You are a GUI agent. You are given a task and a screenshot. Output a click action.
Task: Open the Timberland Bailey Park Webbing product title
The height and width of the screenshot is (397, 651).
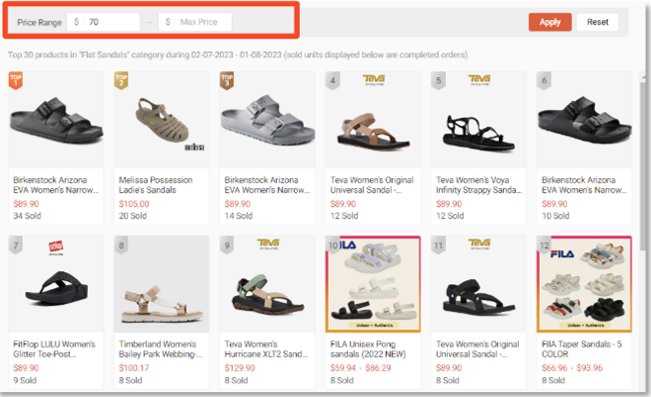pyautogui.click(x=160, y=349)
